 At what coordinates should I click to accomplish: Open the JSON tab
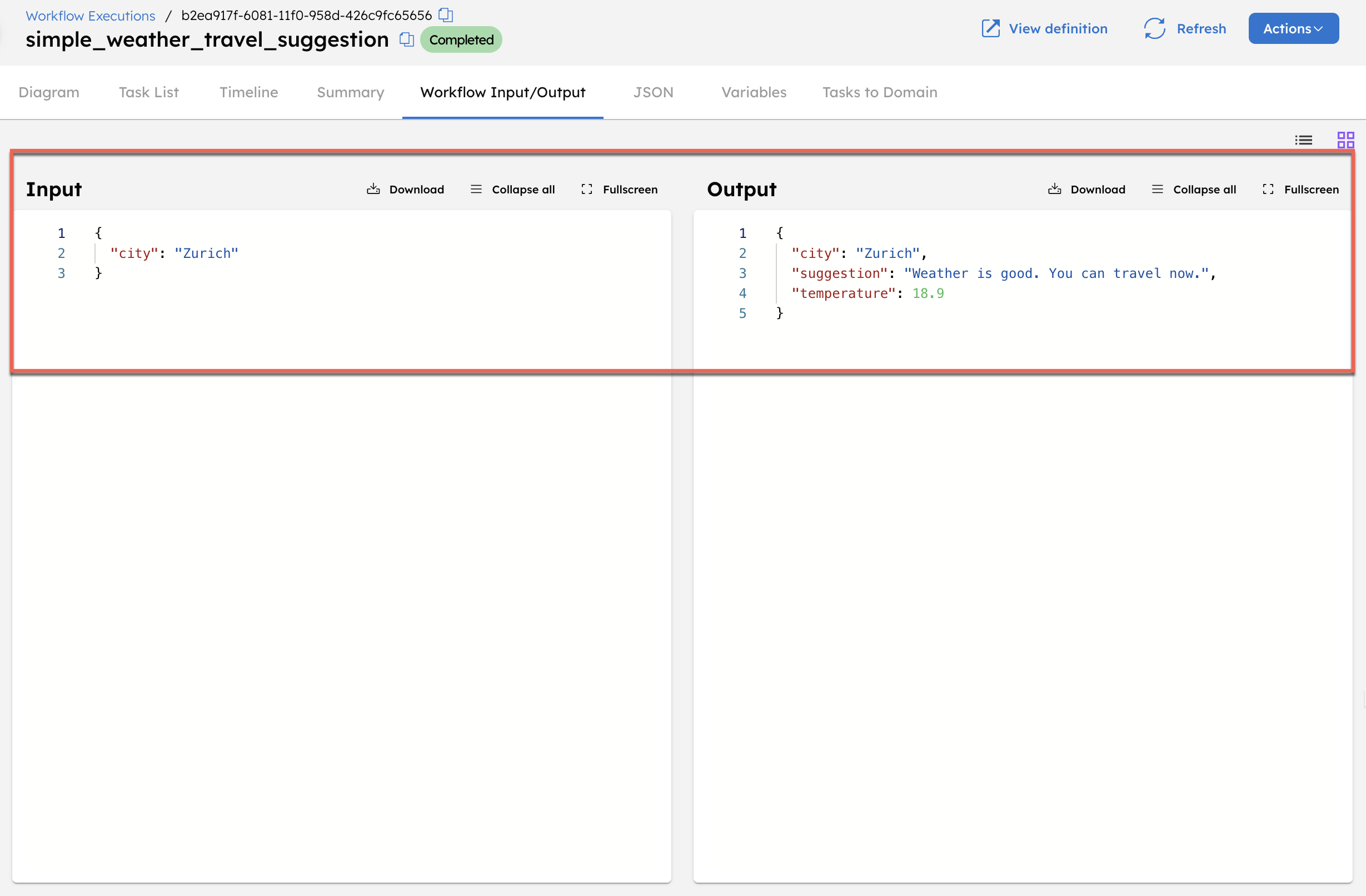pyautogui.click(x=653, y=92)
